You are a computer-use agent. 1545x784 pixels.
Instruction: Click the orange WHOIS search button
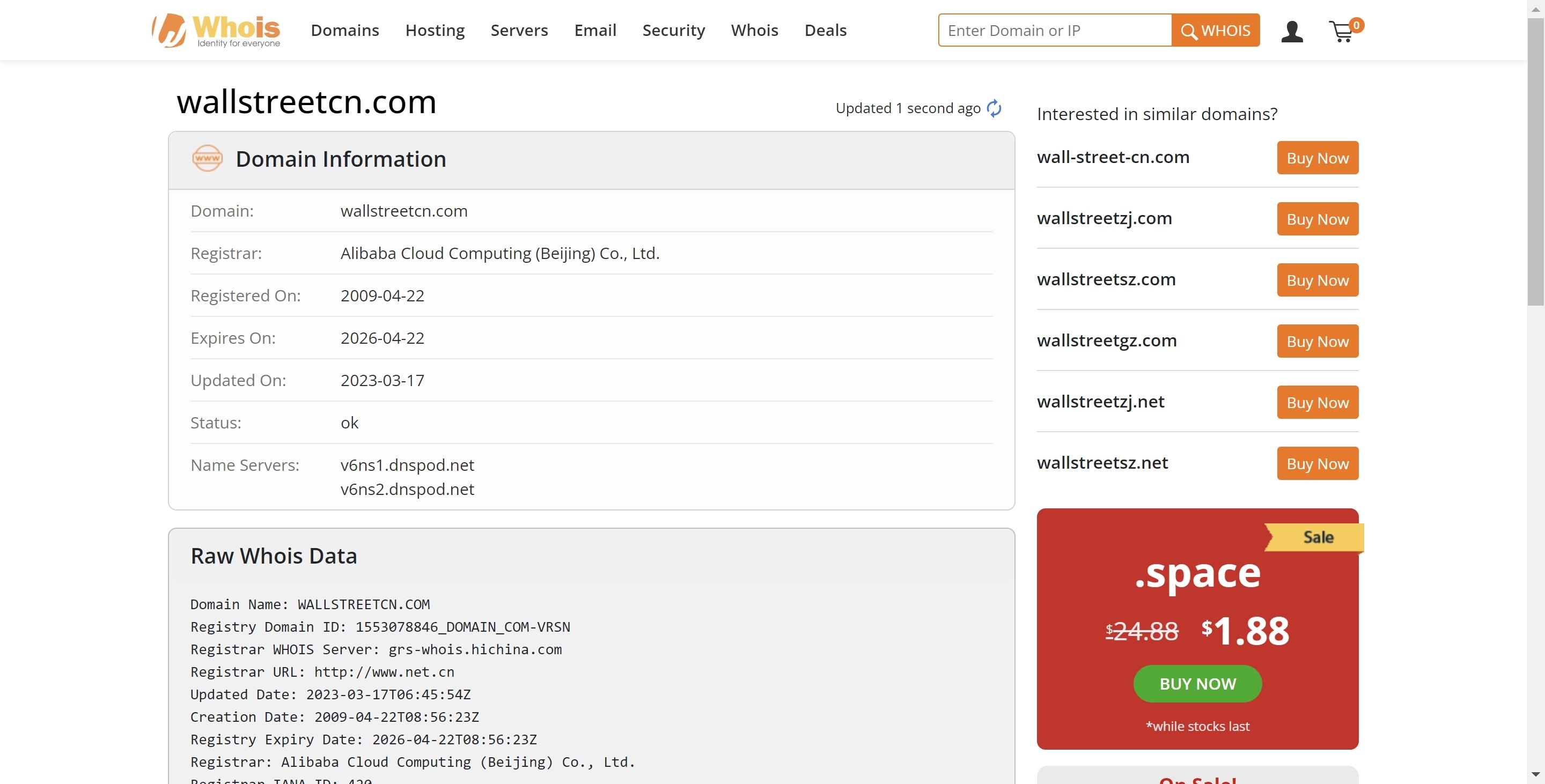click(1215, 30)
